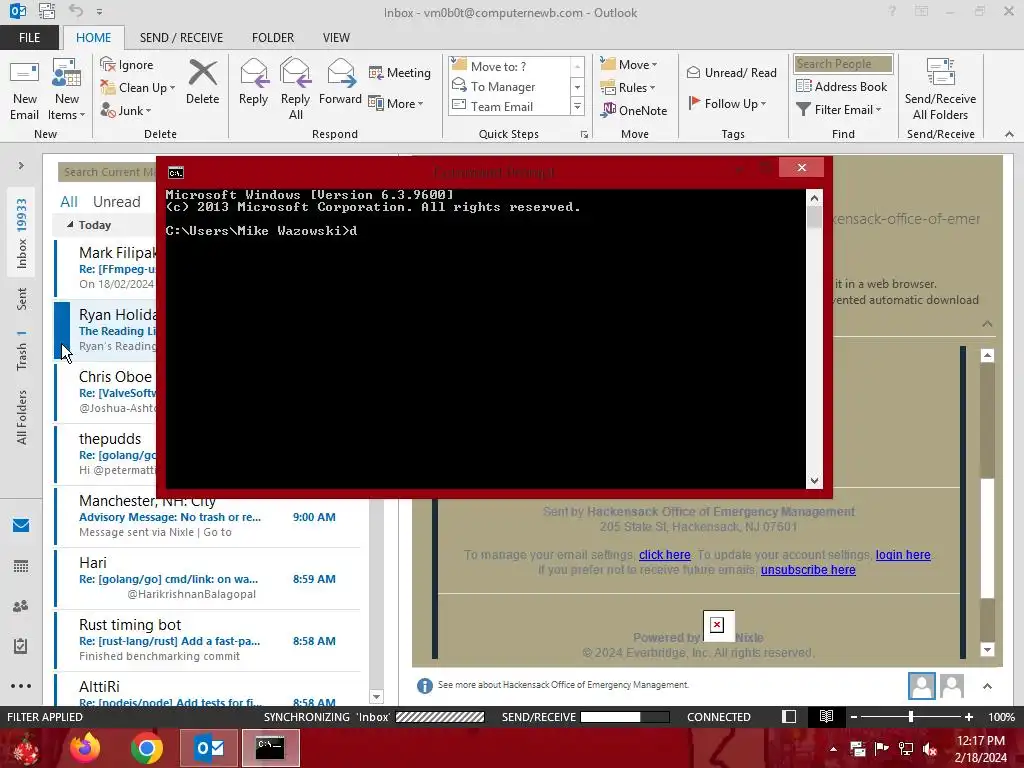Expand the Quick Steps gallery
The width and height of the screenshot is (1024, 768).
pyautogui.click(x=577, y=106)
